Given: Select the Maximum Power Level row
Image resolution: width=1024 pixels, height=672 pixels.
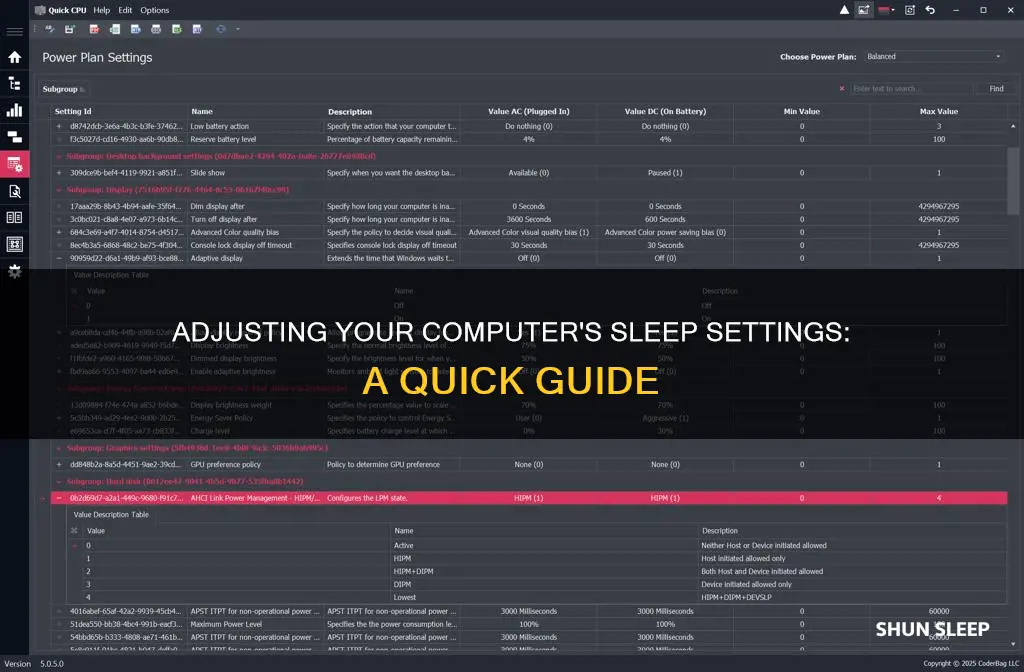Looking at the screenshot, I should click(529, 624).
